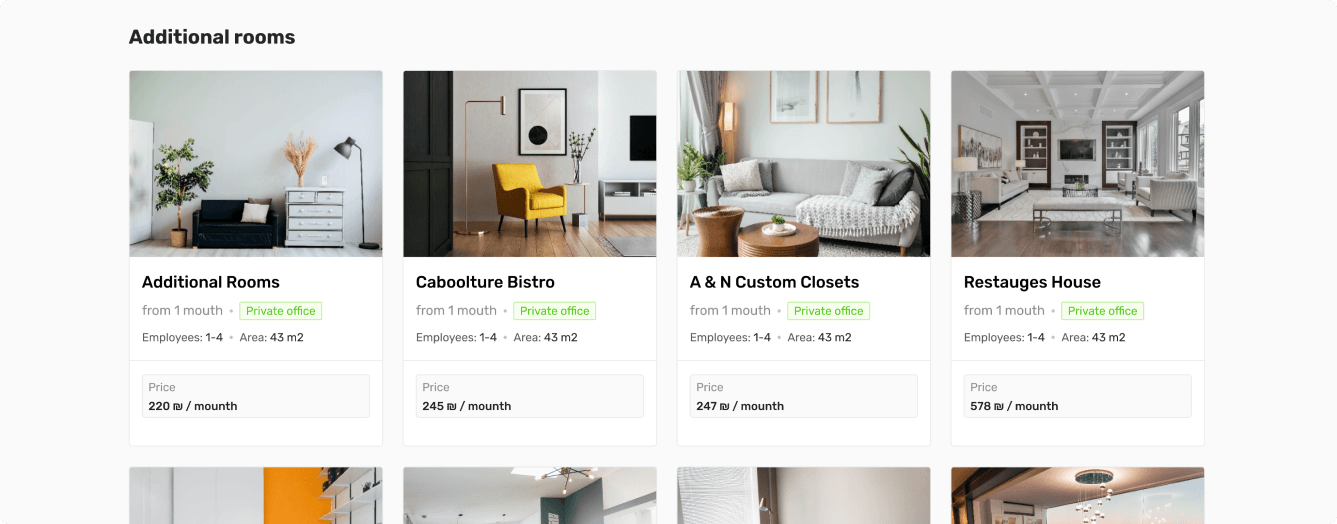Click the Restauges House title
1337x524 pixels.
tap(1032, 282)
